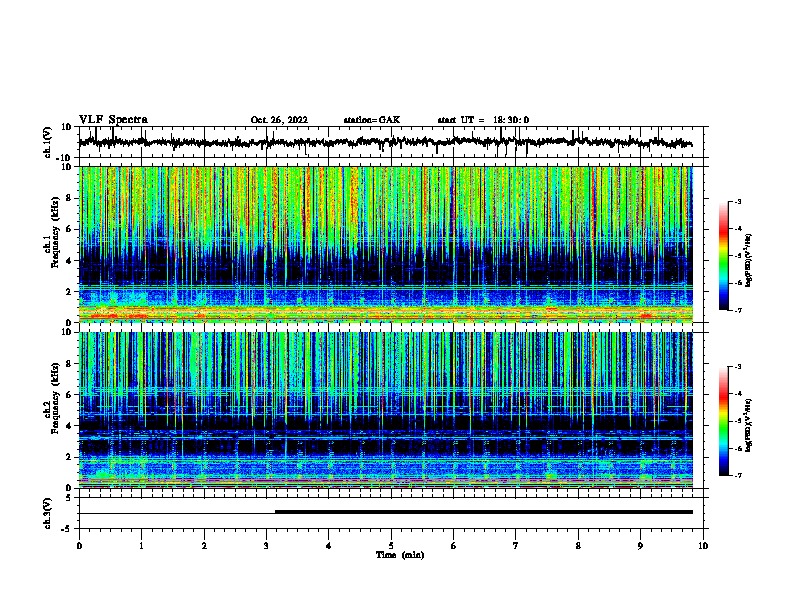Click the "VLF Spectra" title text

pos(113,120)
